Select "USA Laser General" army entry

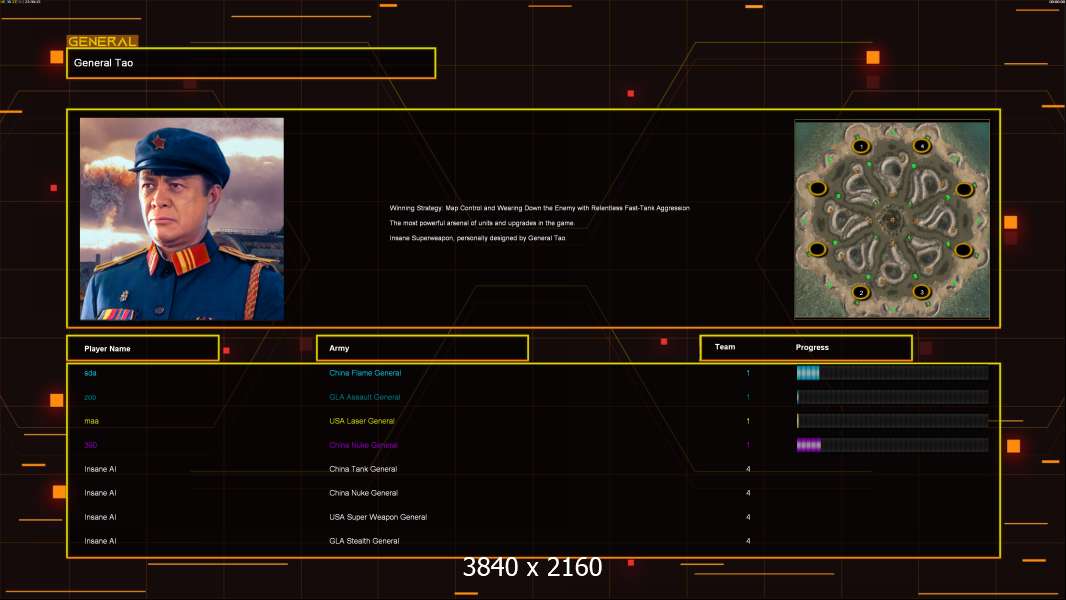[x=362, y=421]
